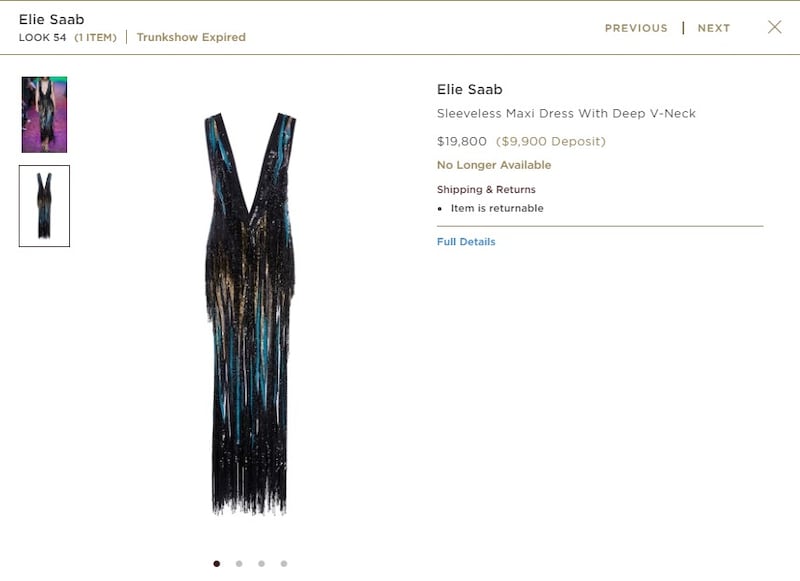Viewport: 800px width, 581px height.
Task: Show second image via carousel dot
Action: [239, 564]
